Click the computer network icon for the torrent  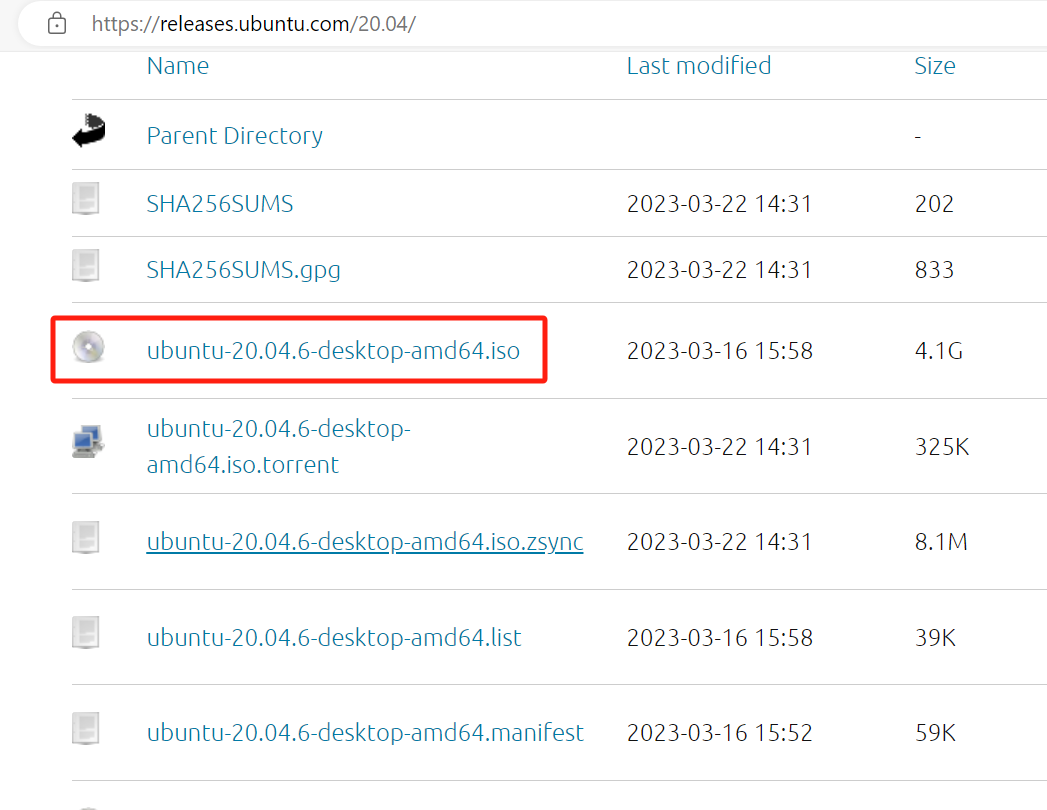88,441
